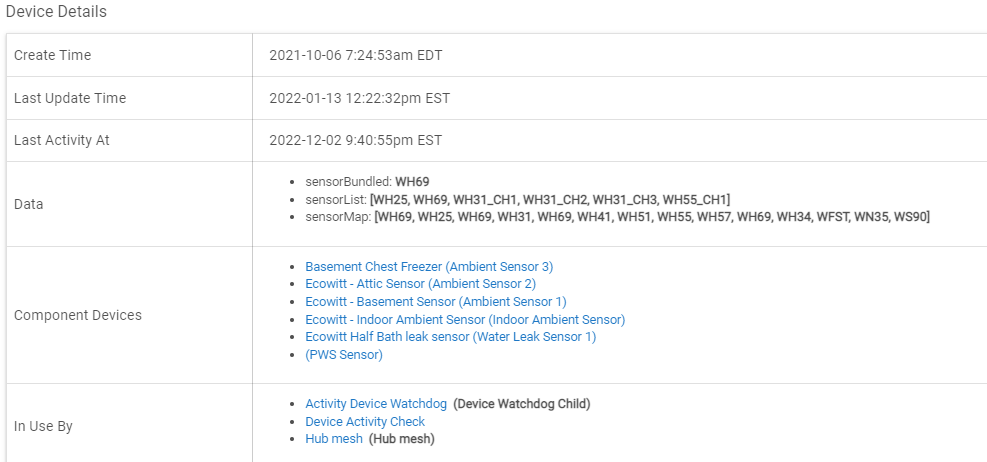Click the PWS Sensor link

click(344, 355)
